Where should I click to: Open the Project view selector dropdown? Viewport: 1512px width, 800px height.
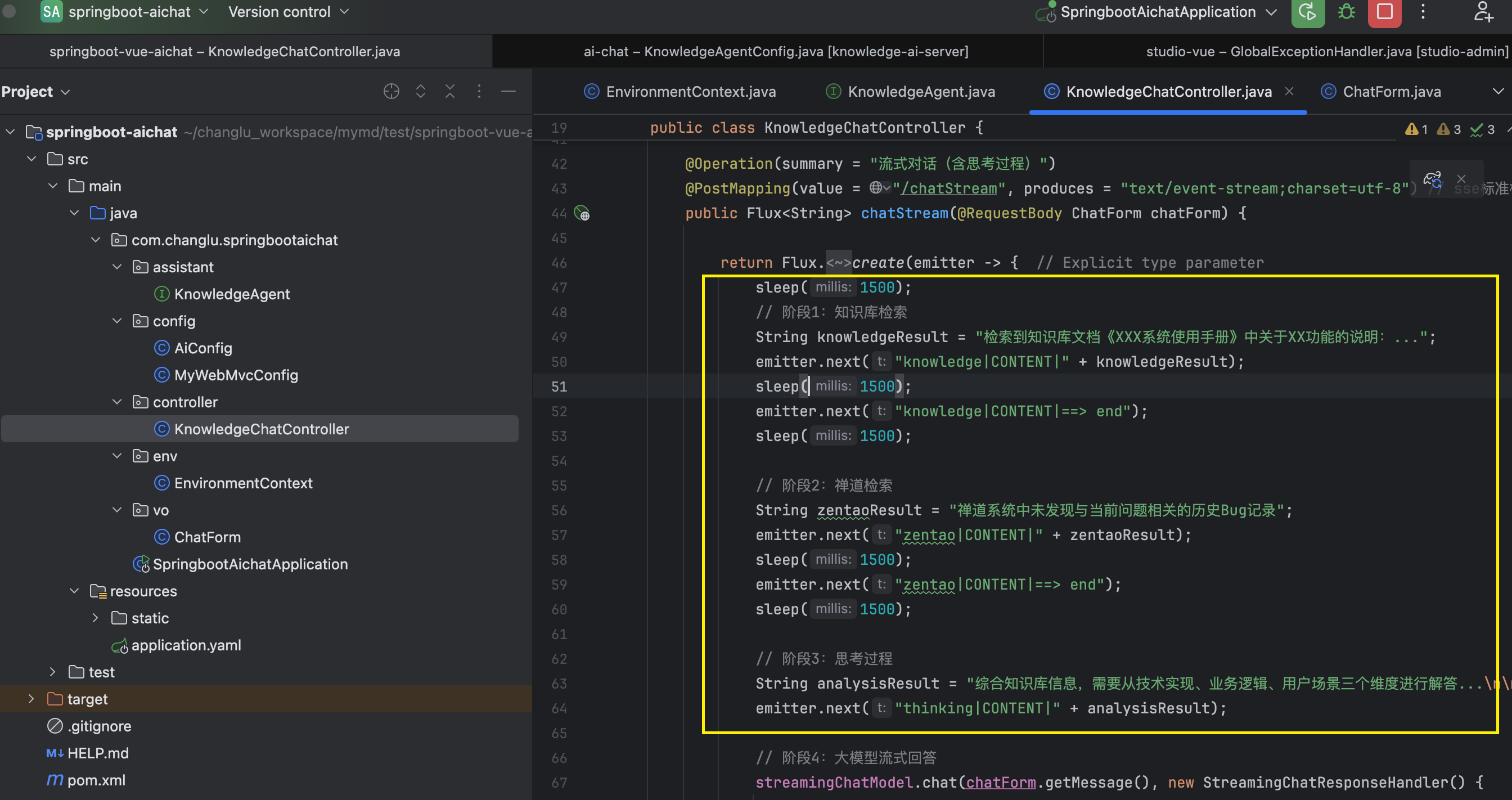[35, 92]
